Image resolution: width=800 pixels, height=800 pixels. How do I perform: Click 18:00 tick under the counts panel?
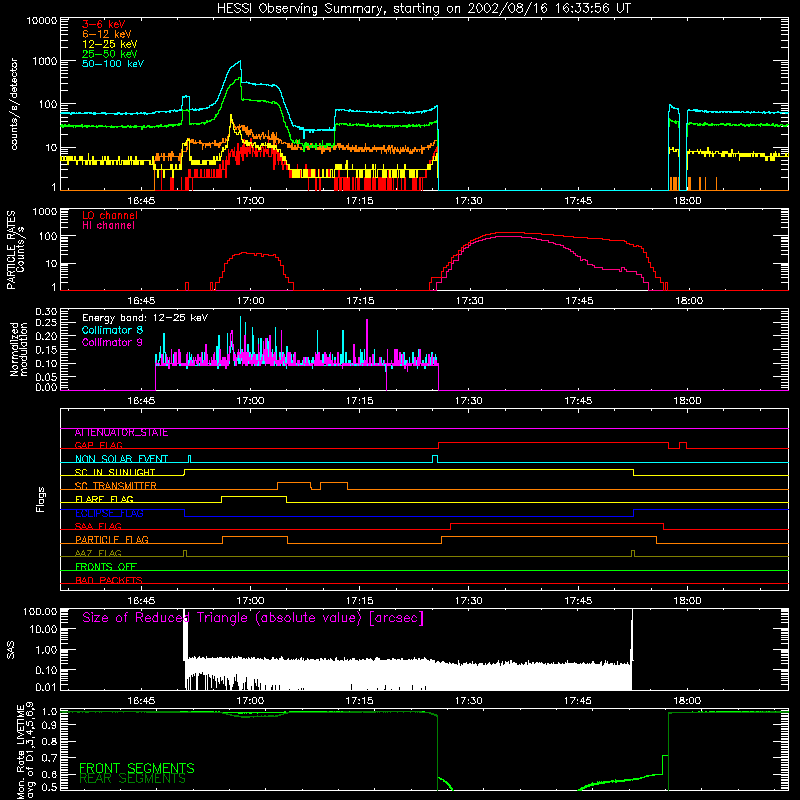click(x=687, y=201)
